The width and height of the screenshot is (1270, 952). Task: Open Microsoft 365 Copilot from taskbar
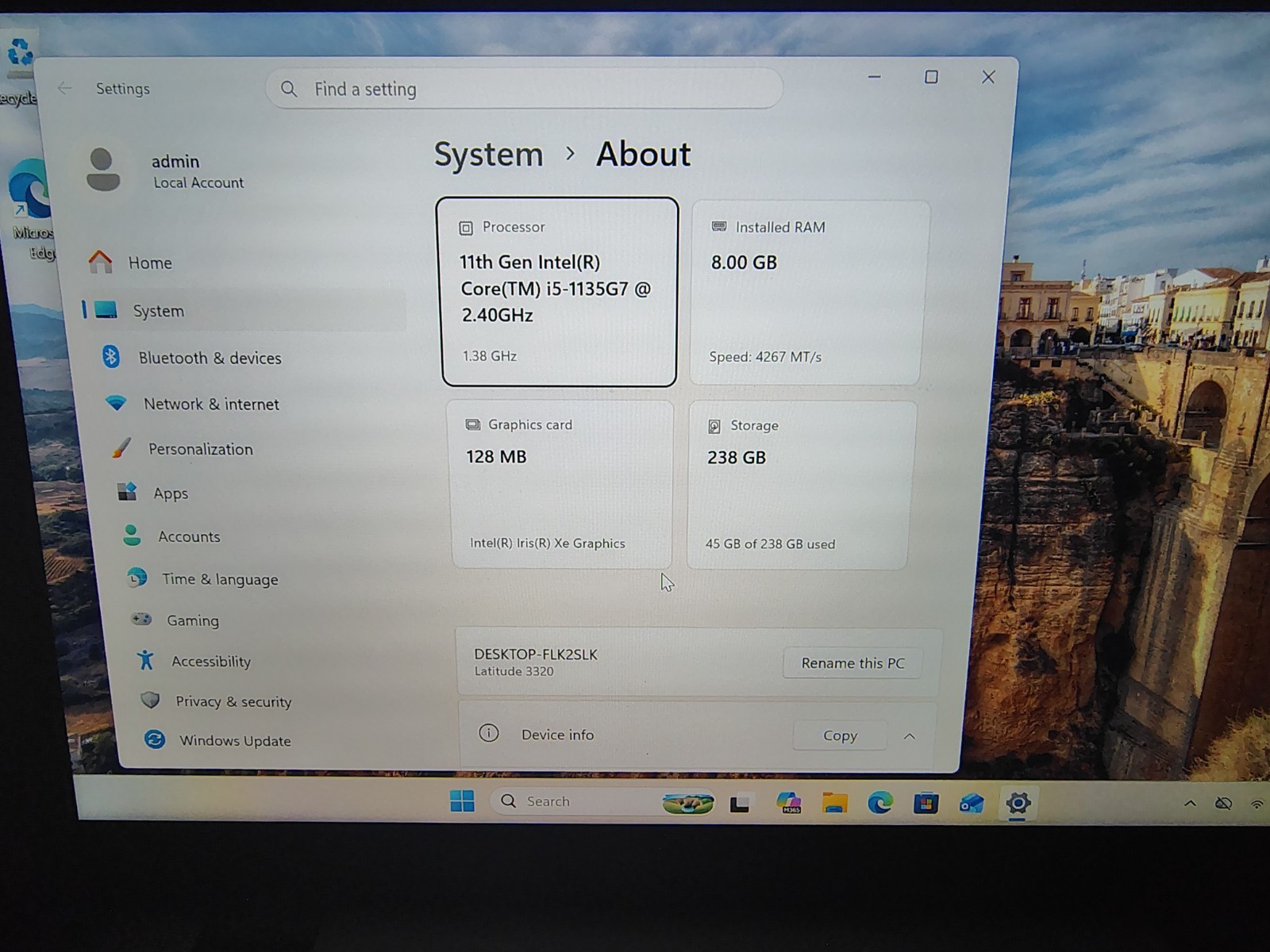789,803
